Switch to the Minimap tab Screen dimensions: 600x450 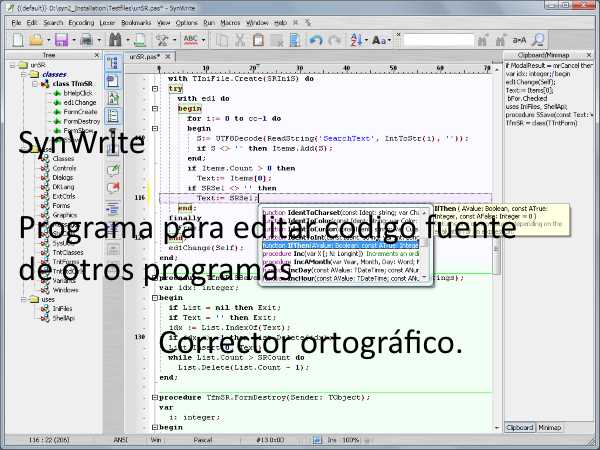pos(549,427)
